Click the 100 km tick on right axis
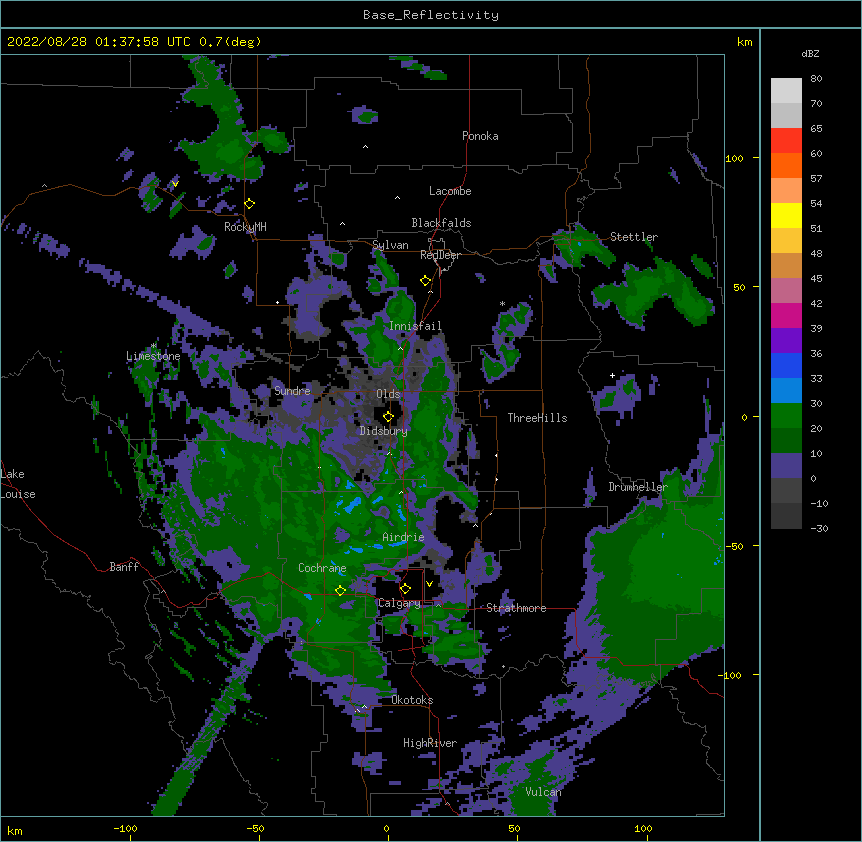The width and height of the screenshot is (862, 842). [x=734, y=158]
